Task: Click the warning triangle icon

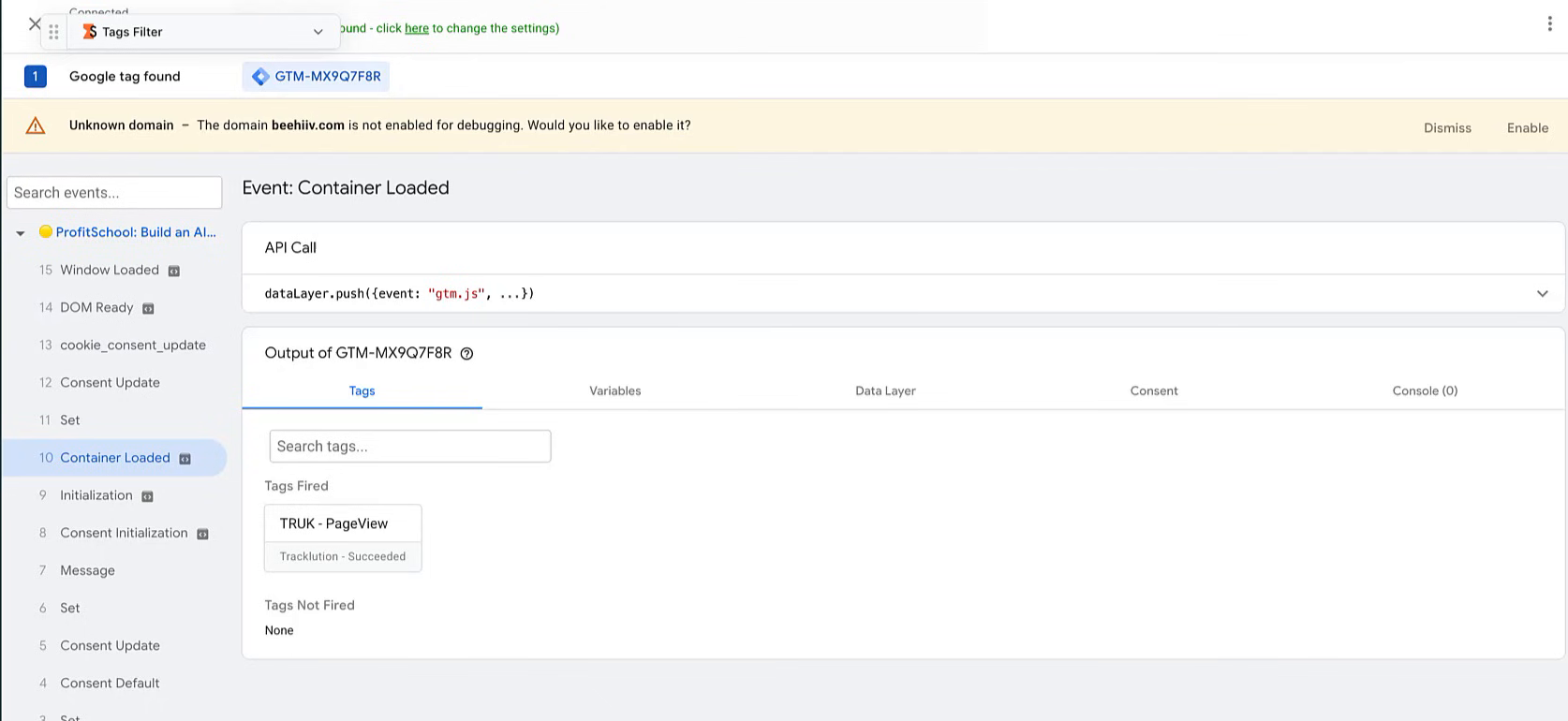Action: click(x=36, y=125)
